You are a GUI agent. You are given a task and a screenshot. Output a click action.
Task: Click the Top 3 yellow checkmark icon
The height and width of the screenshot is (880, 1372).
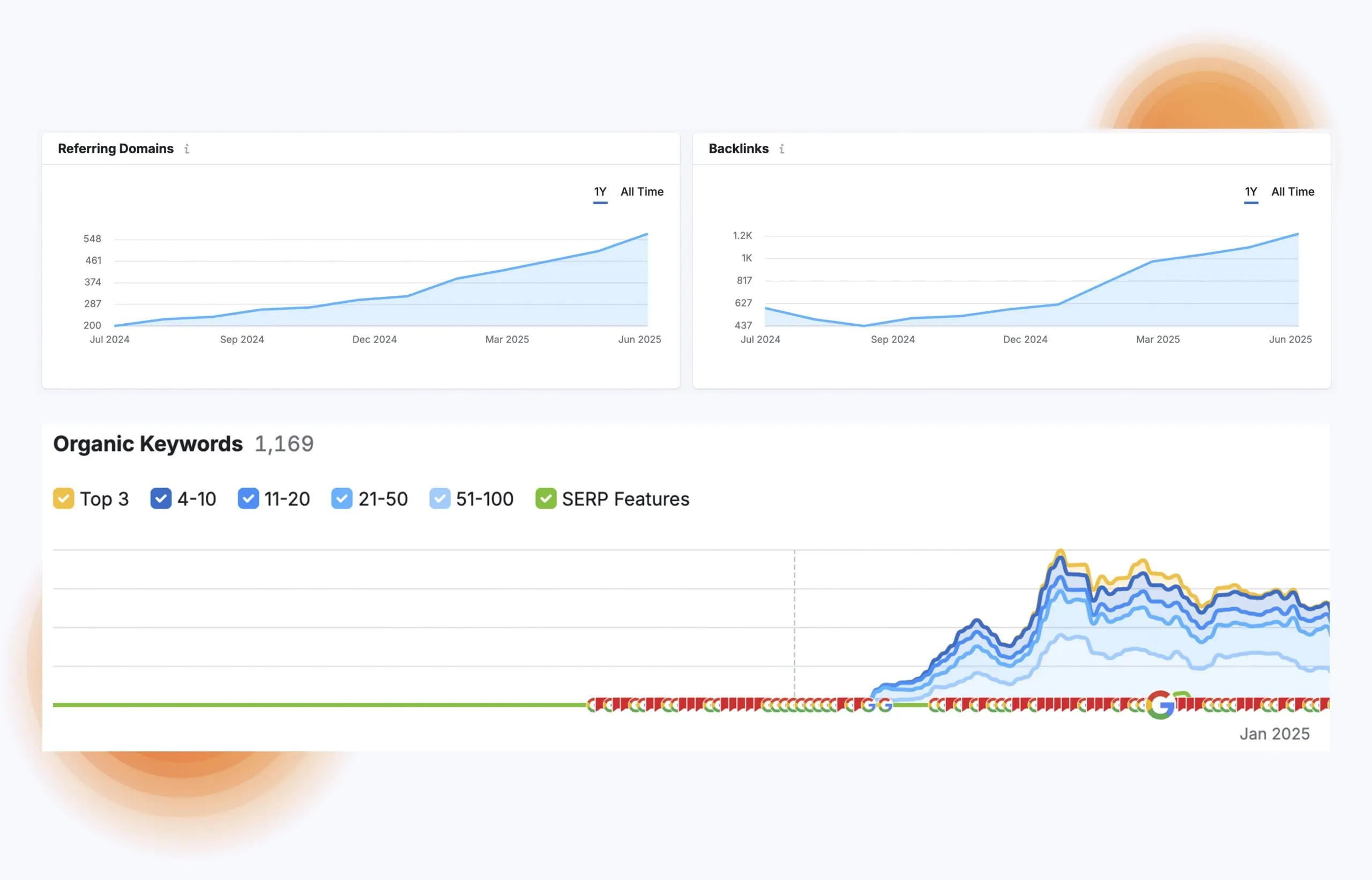click(x=63, y=498)
